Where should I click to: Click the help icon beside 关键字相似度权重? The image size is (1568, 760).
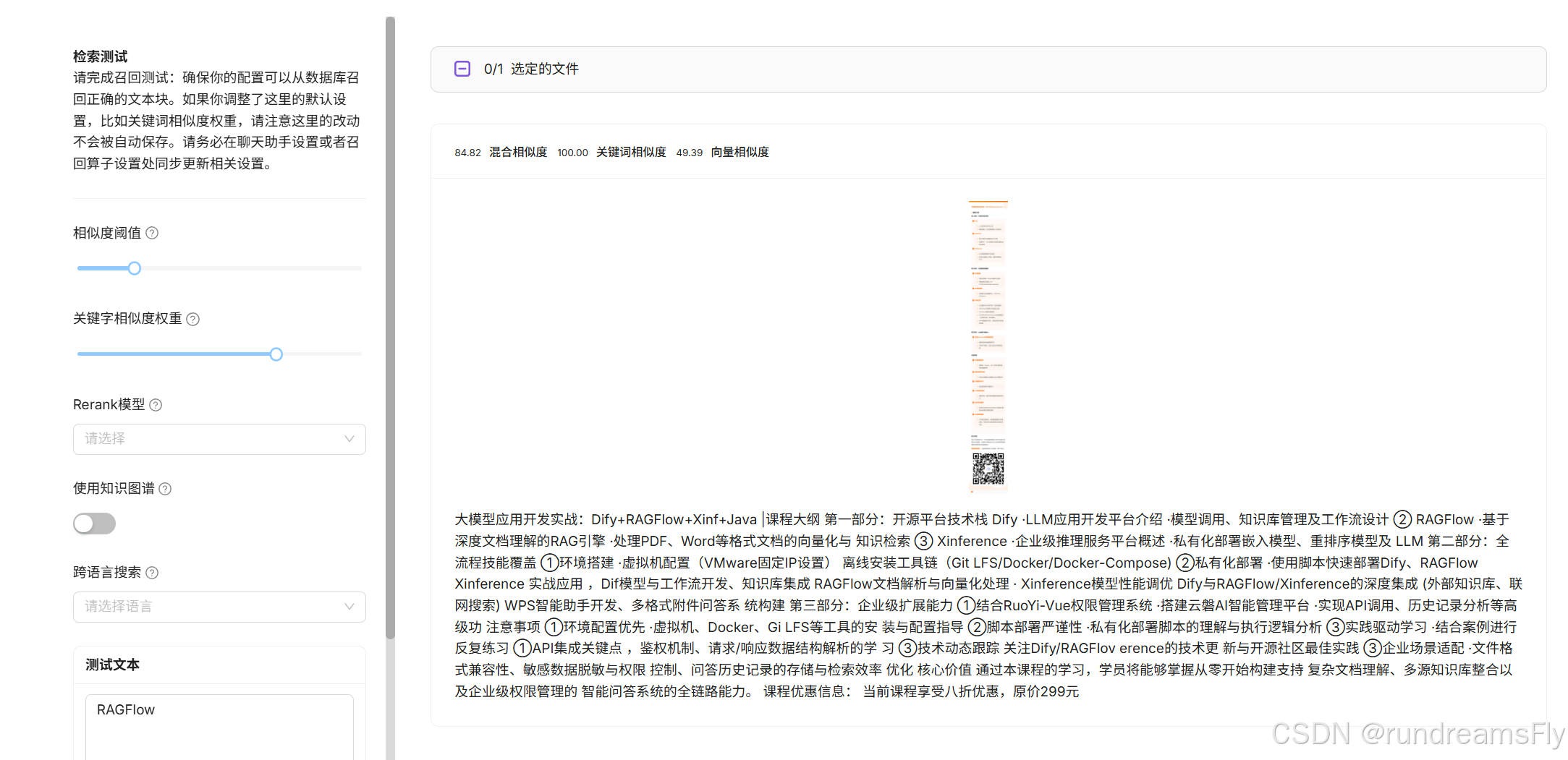[x=192, y=318]
